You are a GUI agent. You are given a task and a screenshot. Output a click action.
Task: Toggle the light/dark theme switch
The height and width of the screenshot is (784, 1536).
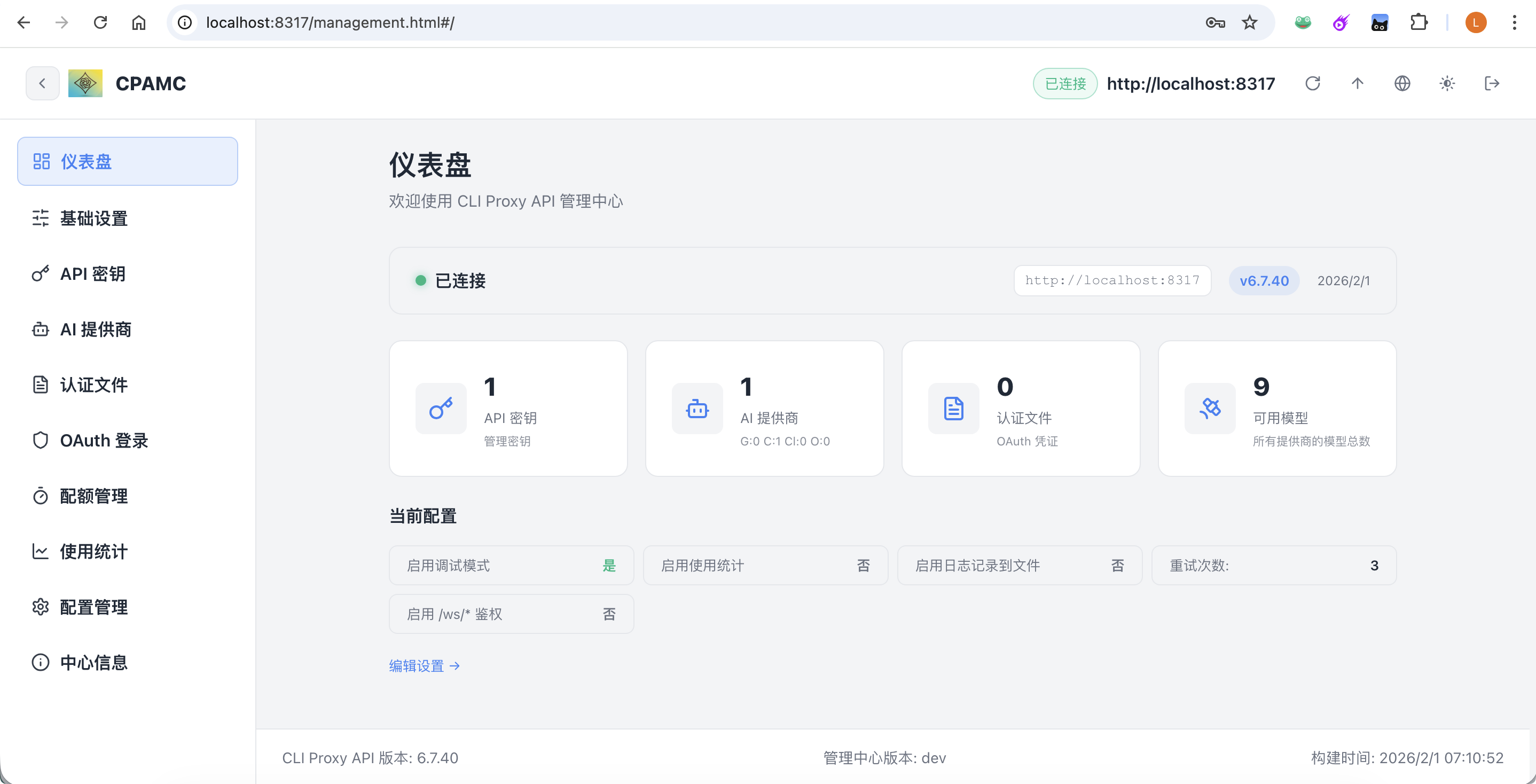pos(1448,83)
